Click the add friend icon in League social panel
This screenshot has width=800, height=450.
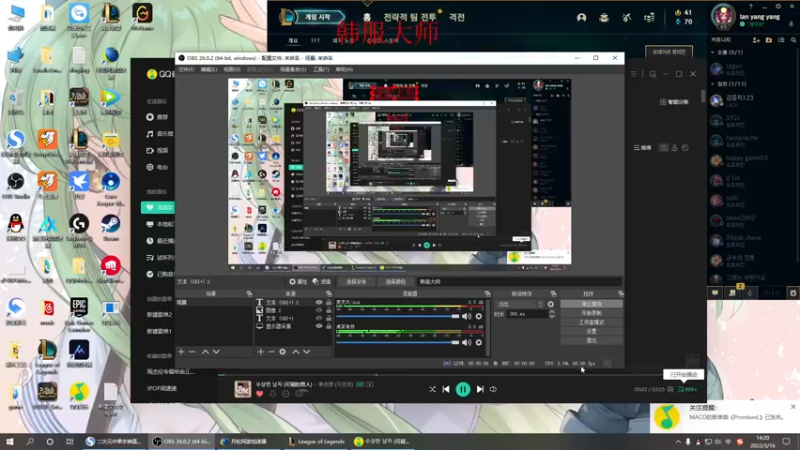pyautogui.click(x=756, y=40)
